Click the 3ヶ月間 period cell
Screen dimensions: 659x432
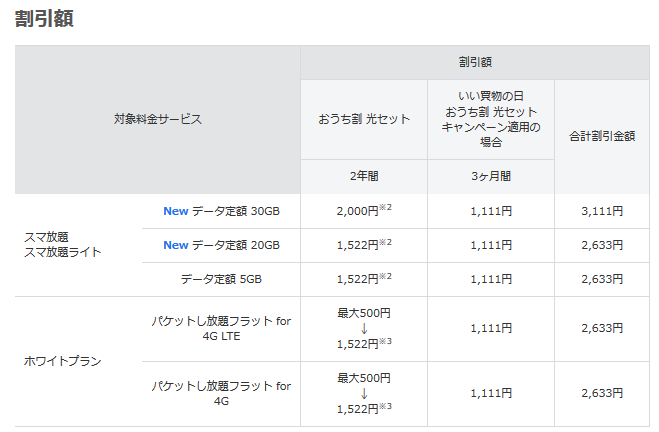[x=491, y=176]
